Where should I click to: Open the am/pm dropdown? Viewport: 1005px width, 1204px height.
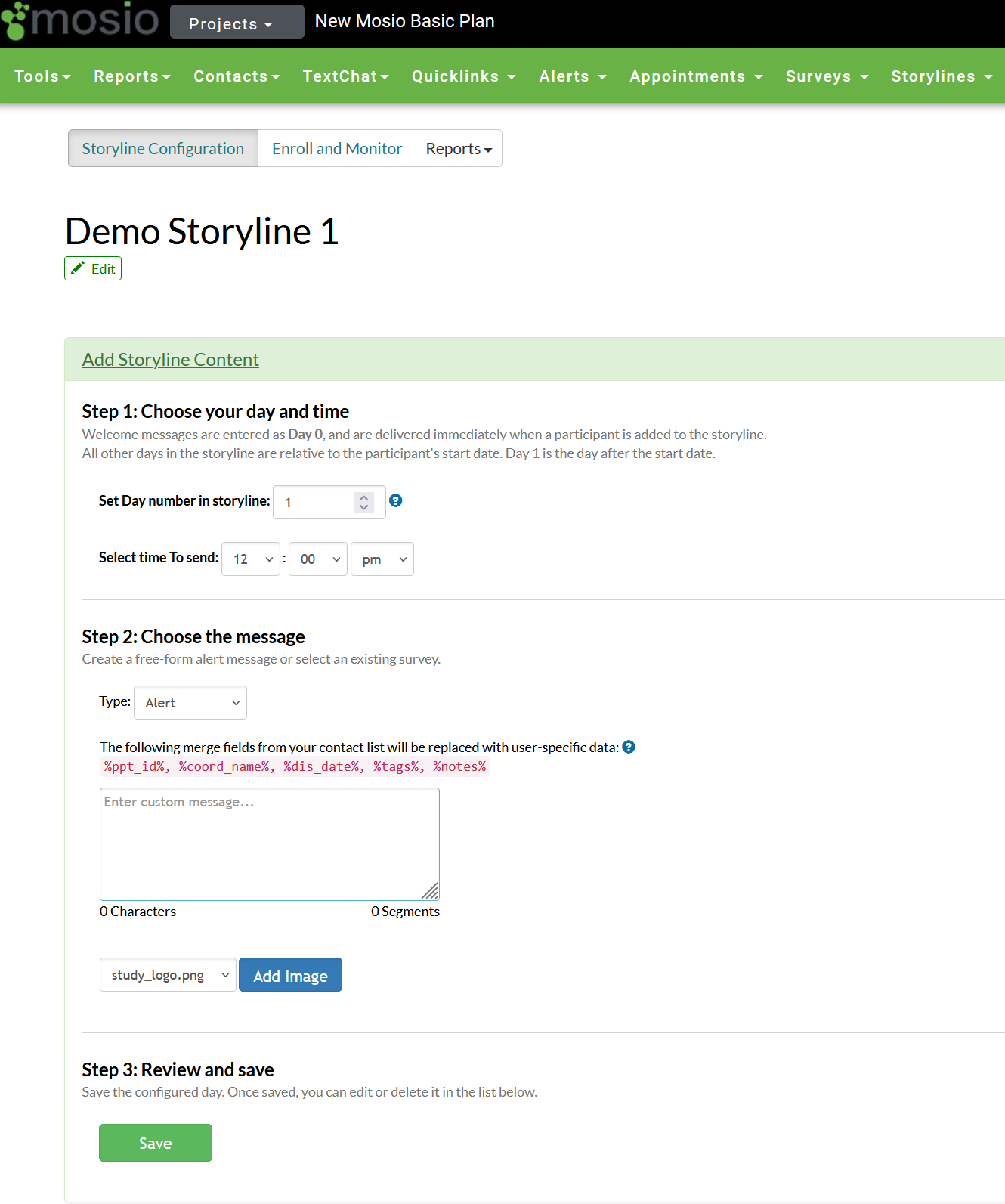(382, 559)
